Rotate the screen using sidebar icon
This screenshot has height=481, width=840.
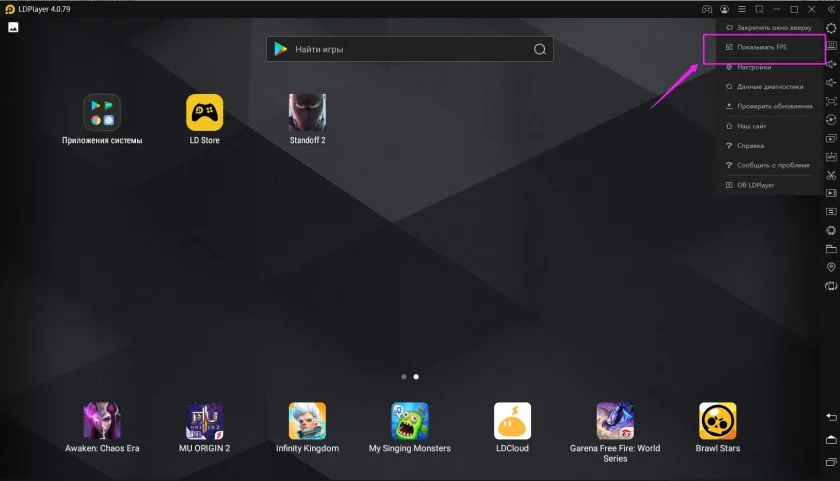[831, 285]
